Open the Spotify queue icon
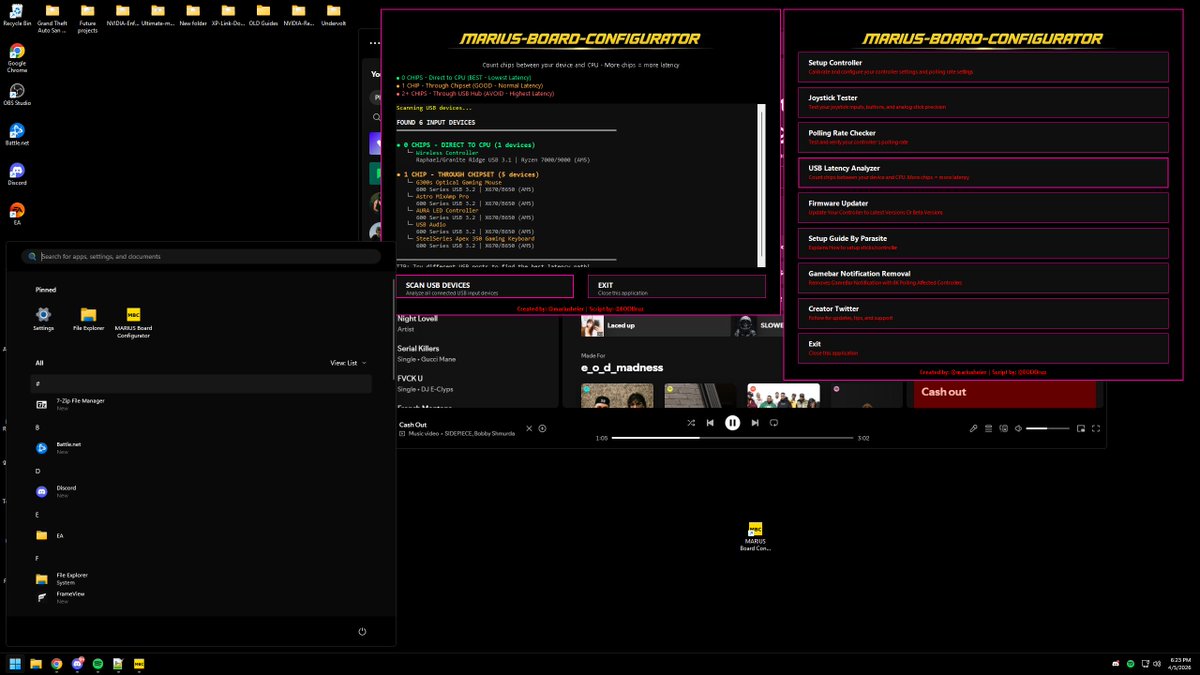Image resolution: width=1200 pixels, height=675 pixels. [x=988, y=428]
